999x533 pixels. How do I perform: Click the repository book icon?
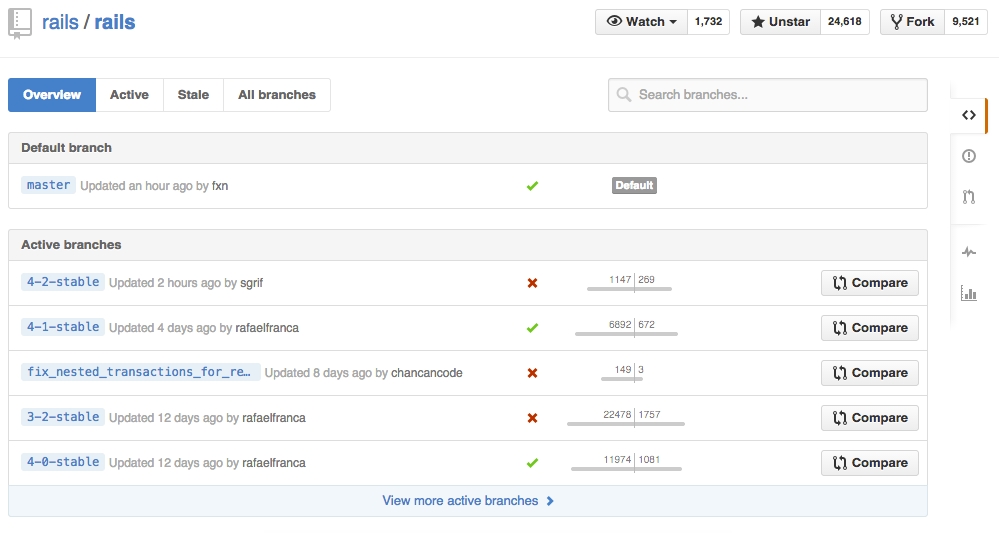coord(20,22)
